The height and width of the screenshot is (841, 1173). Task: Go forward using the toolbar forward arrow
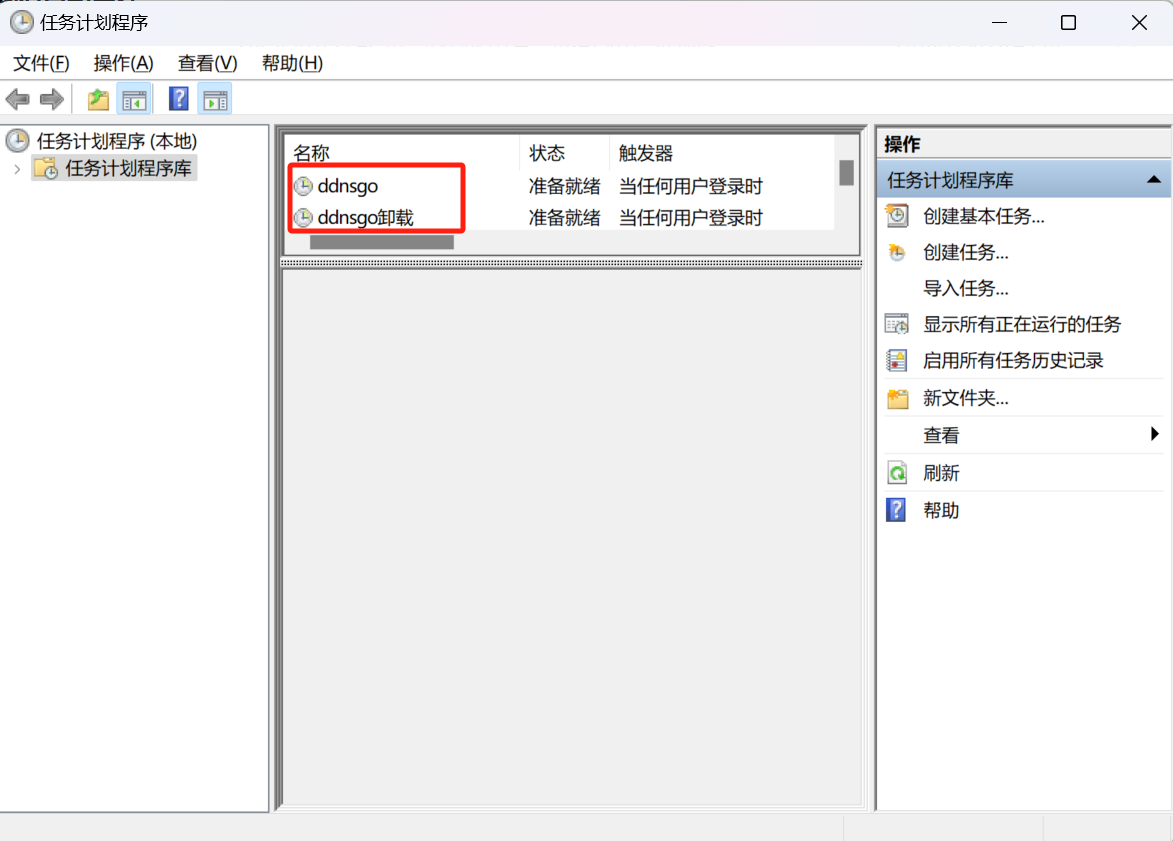click(x=52, y=99)
